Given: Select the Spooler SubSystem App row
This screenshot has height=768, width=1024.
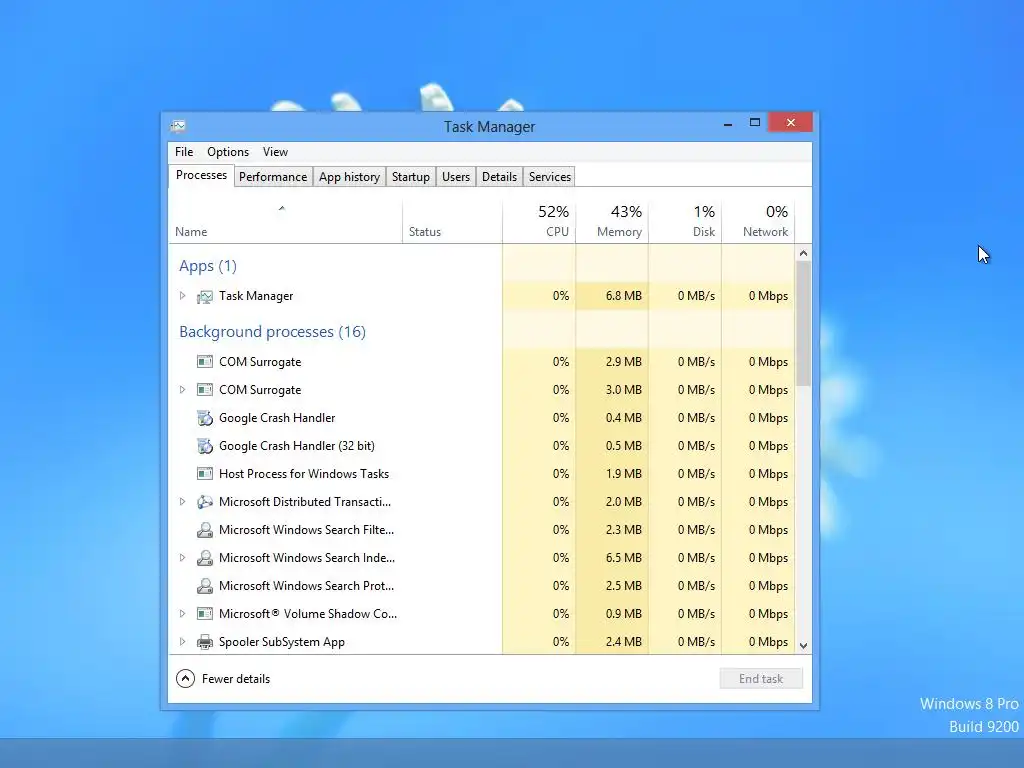Looking at the screenshot, I should (x=482, y=642).
